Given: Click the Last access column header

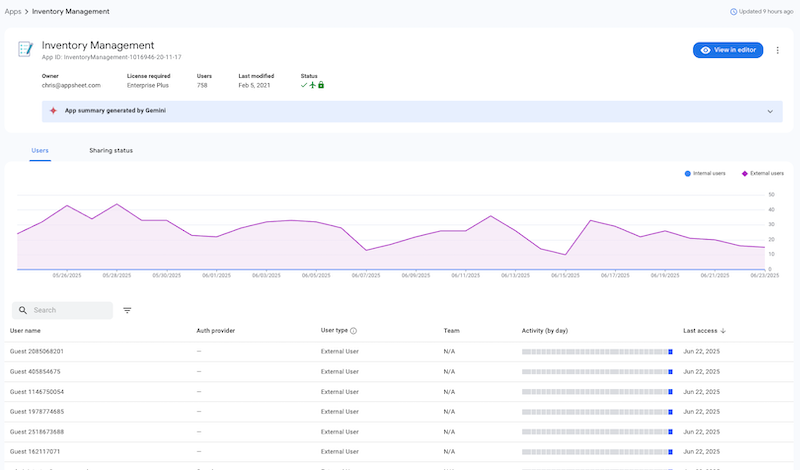Looking at the screenshot, I should pos(700,331).
